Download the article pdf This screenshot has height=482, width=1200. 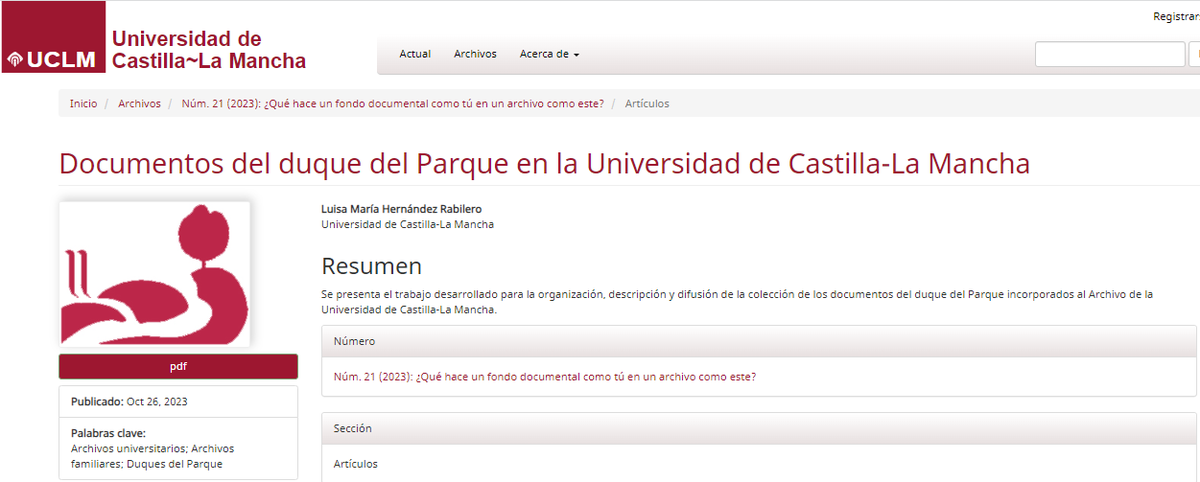click(178, 366)
